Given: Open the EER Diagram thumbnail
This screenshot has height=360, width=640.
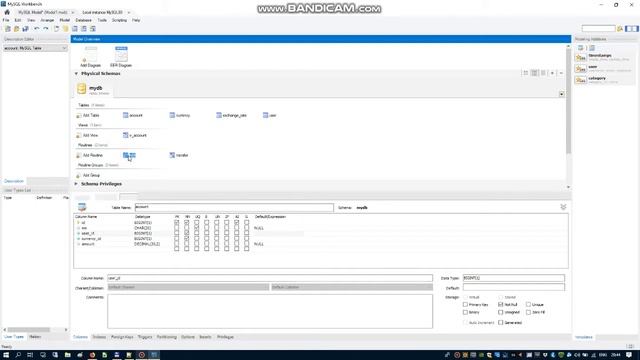Looking at the screenshot, I should [121, 54].
